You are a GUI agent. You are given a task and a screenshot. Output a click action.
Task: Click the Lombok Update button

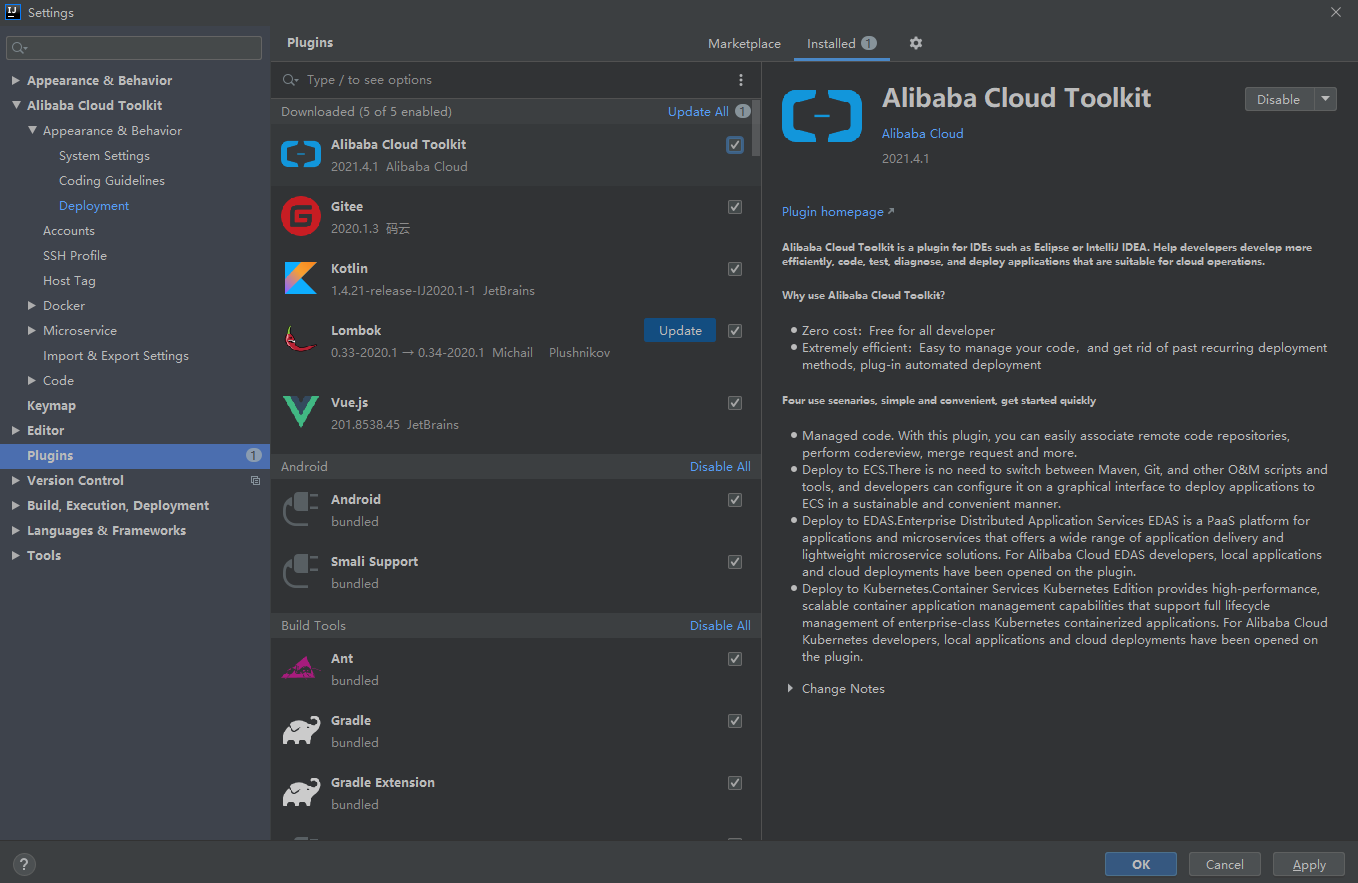coord(680,331)
